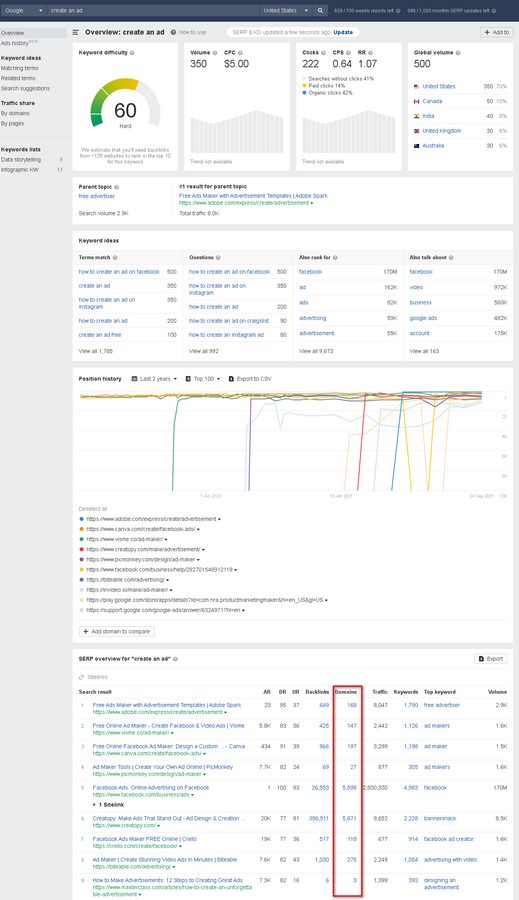Click the CPC info icon
The image size is (519, 900).
[x=240, y=53]
